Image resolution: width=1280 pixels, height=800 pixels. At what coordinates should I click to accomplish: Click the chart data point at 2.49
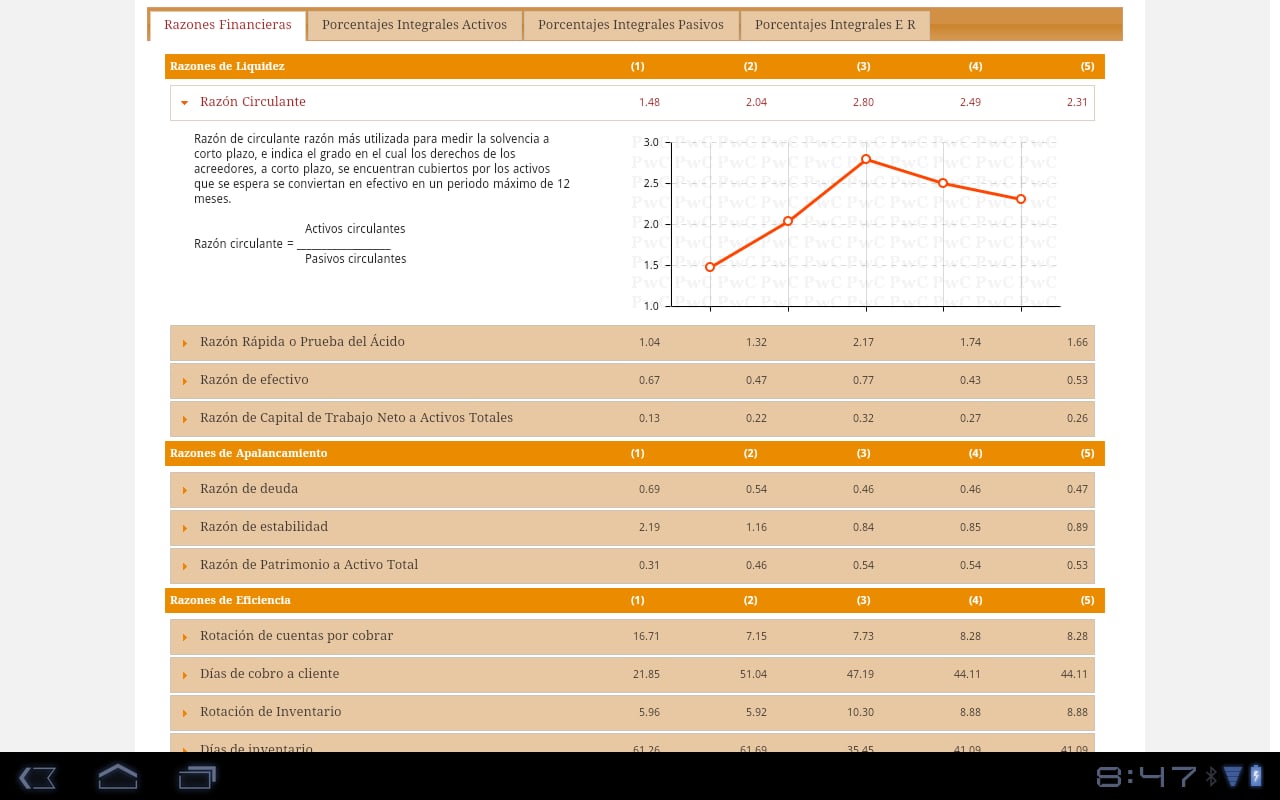pyautogui.click(x=943, y=183)
